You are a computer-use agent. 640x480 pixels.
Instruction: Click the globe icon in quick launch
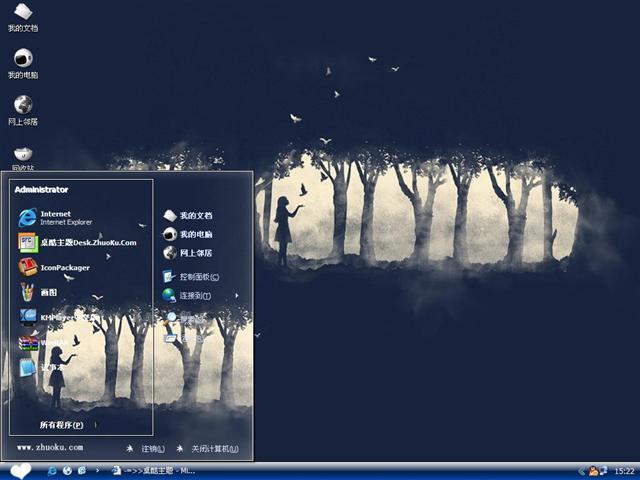point(67,471)
